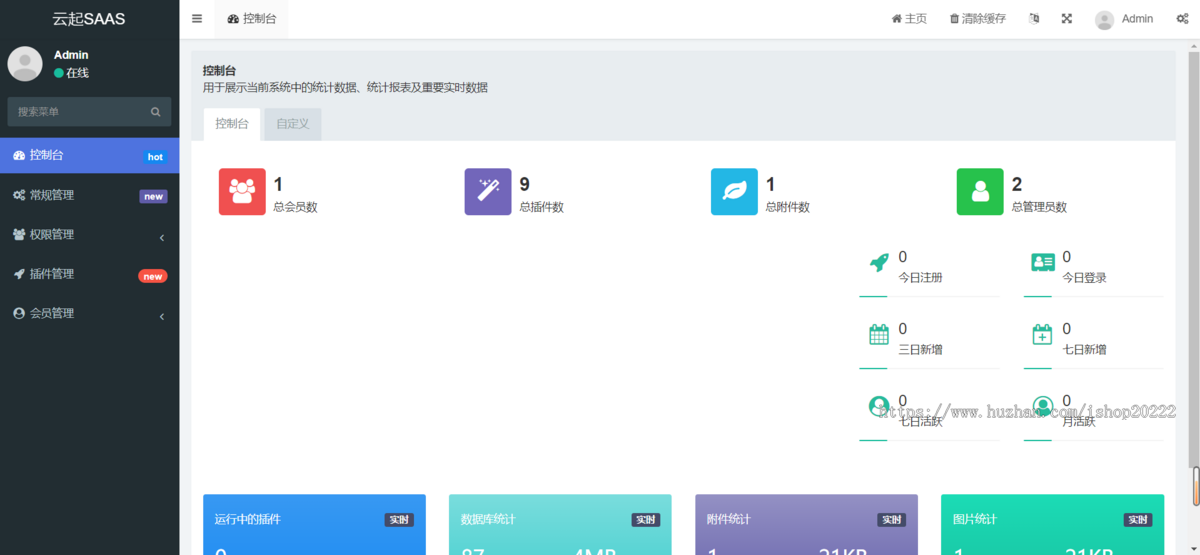Expand 权限管理 sidebar menu
Screen dimensions: 1200x555
(90, 234)
